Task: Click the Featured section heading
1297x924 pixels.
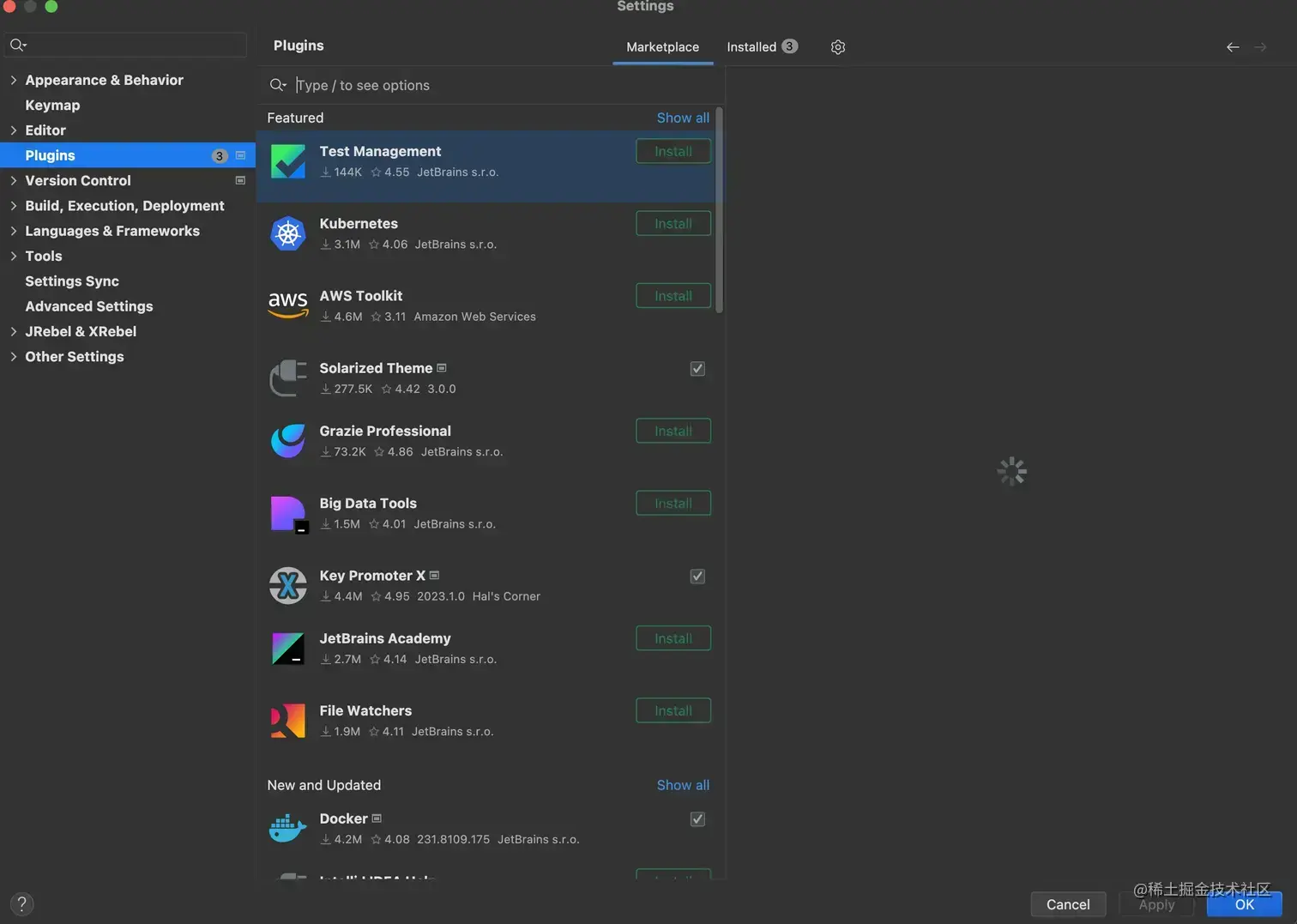Action: point(295,118)
